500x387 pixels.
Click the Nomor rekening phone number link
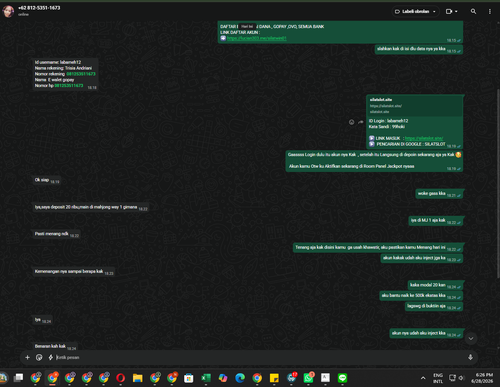81,74
